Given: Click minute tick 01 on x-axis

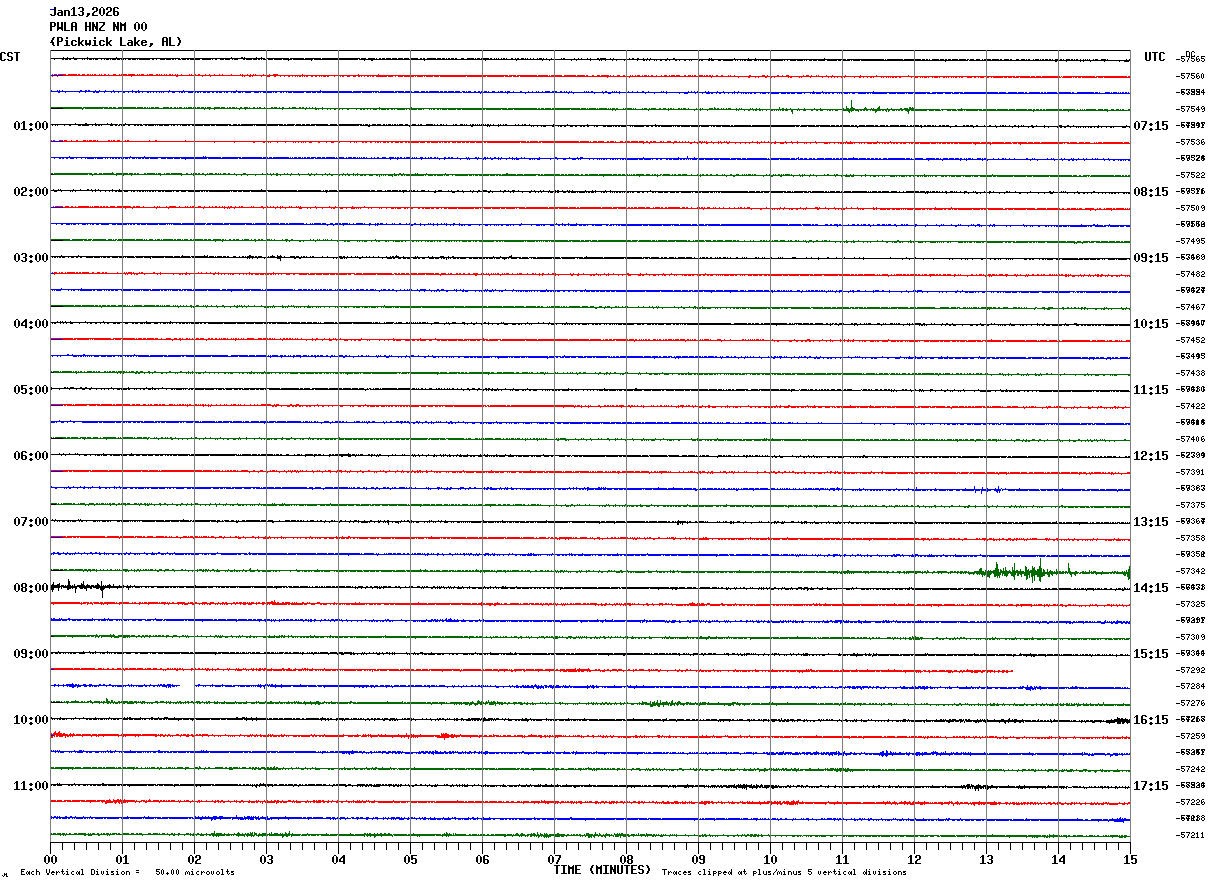Looking at the screenshot, I should (123, 858).
